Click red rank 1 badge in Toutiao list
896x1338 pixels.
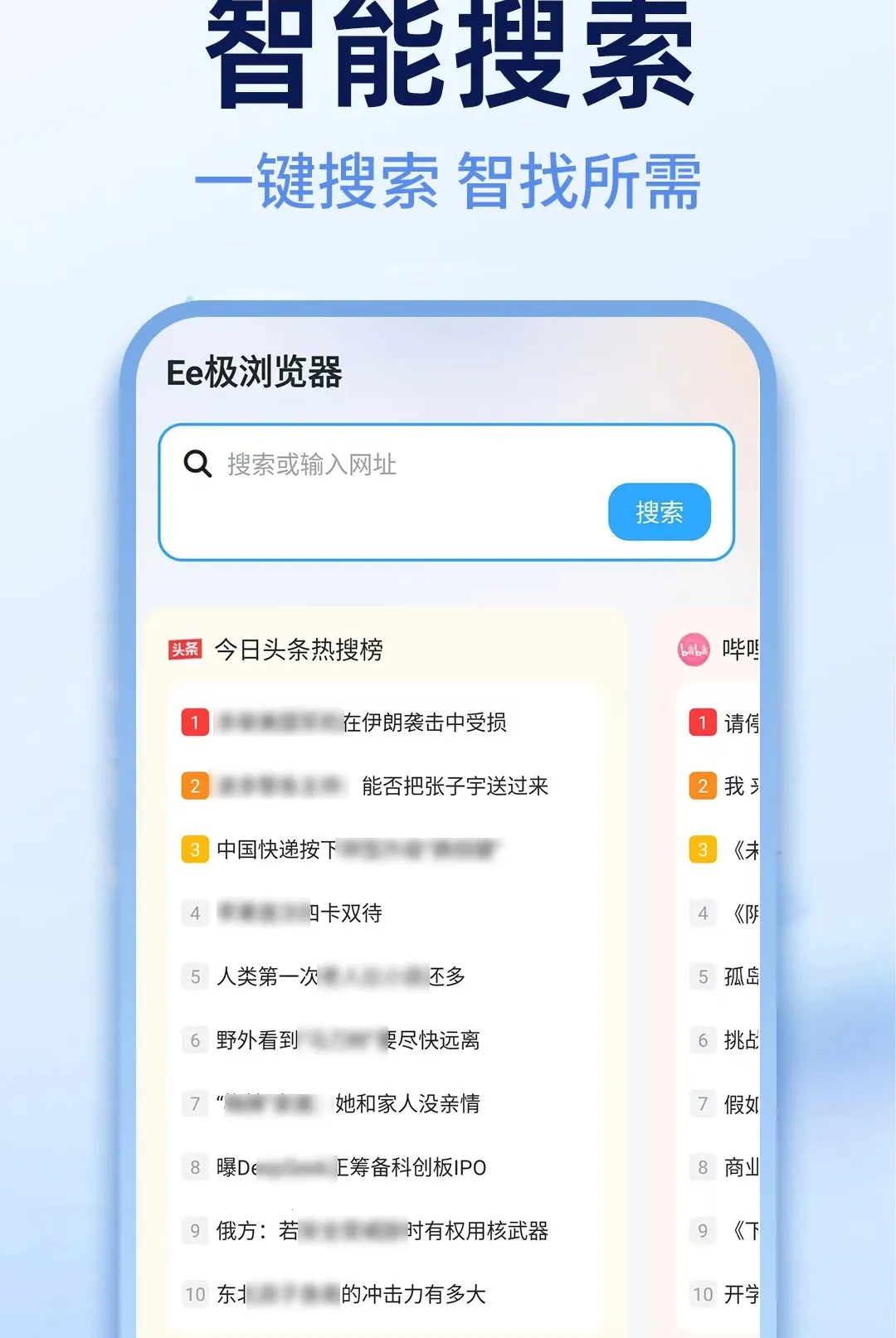[x=195, y=723]
